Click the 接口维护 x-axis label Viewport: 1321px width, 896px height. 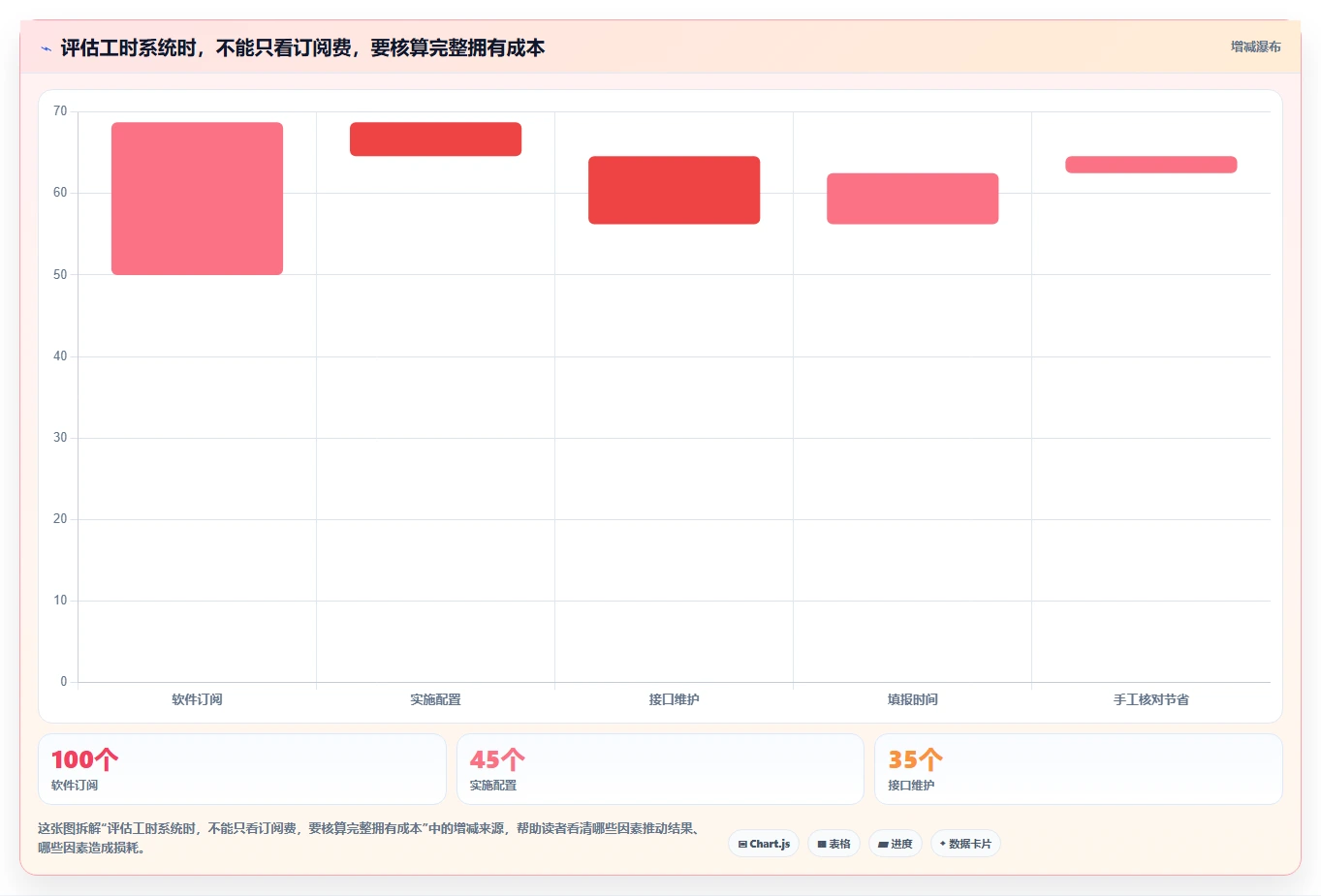pos(674,699)
